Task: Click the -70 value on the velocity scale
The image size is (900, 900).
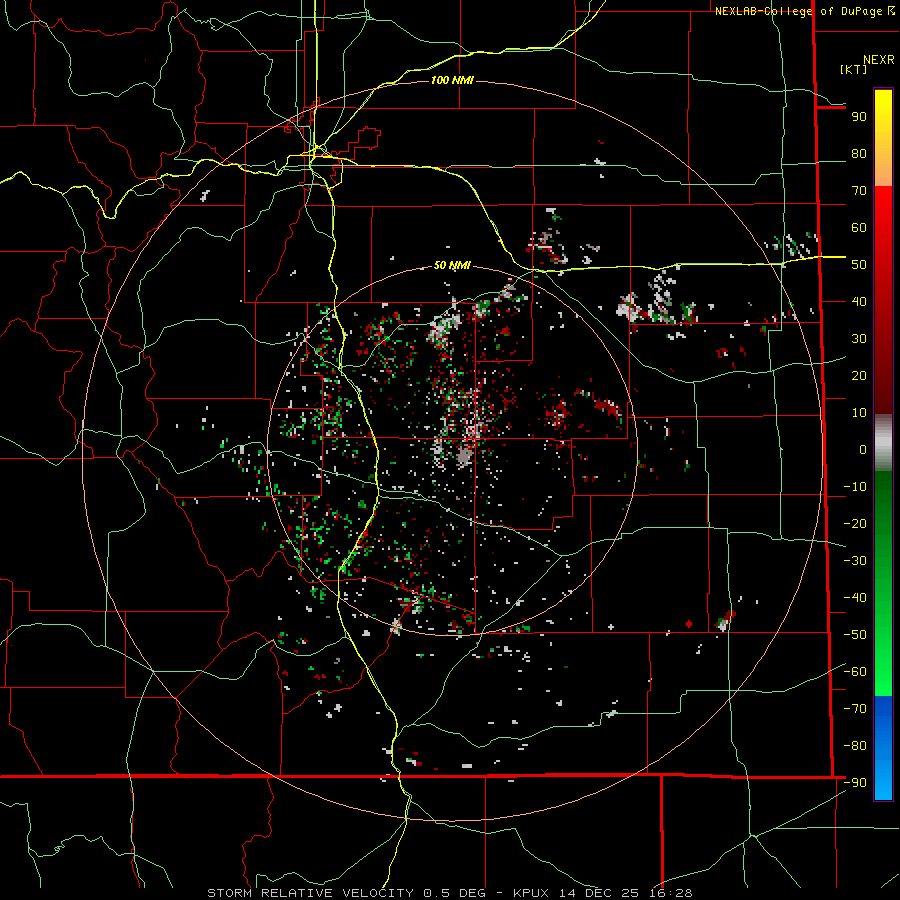Action: pos(855,709)
